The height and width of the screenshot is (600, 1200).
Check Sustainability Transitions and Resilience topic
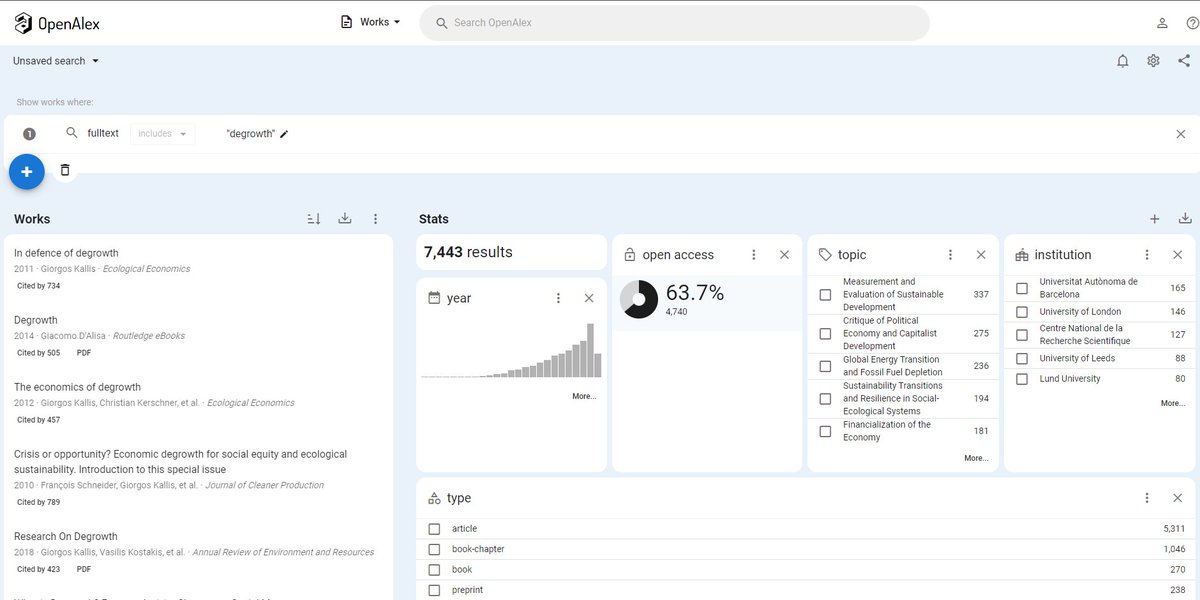click(825, 399)
